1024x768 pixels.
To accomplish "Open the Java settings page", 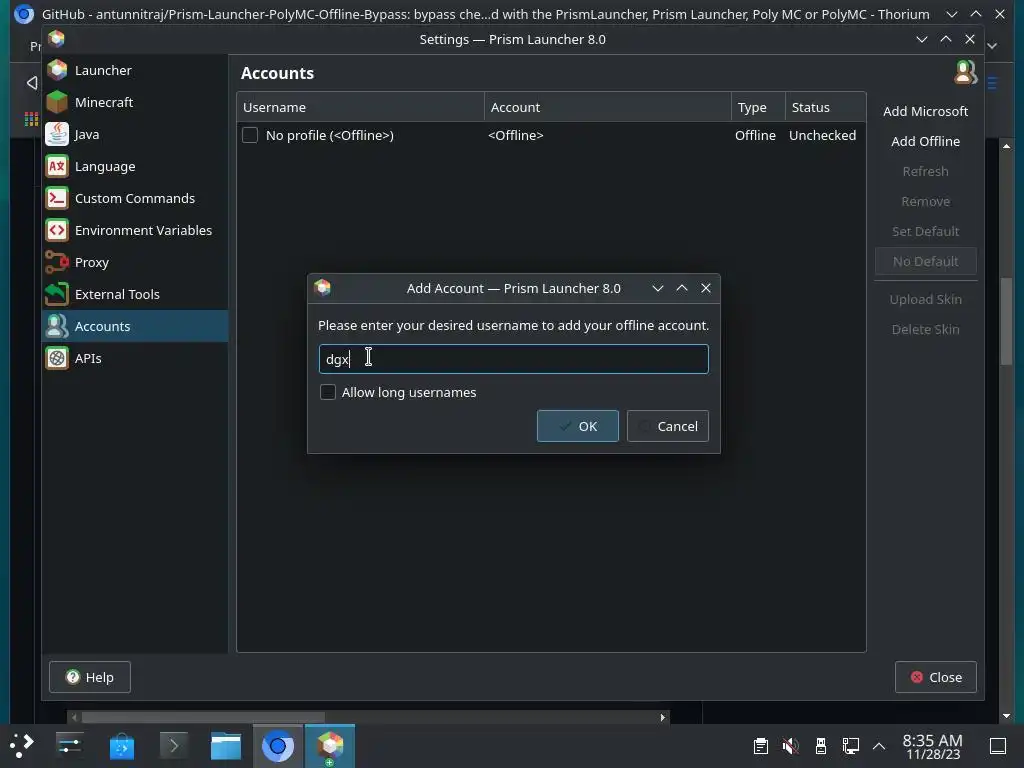I will tap(135, 134).
